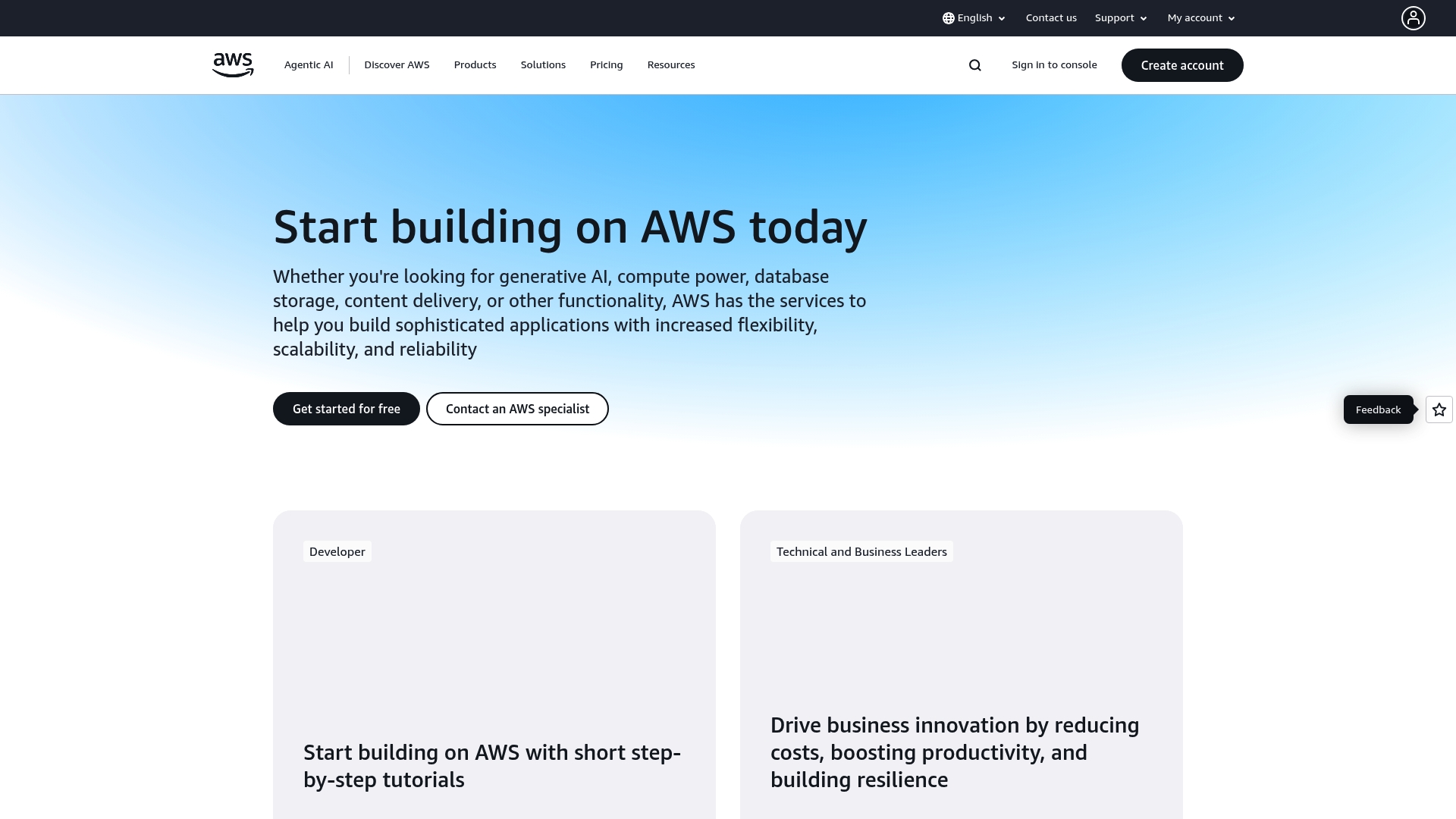Click the AWS logo

[232, 65]
